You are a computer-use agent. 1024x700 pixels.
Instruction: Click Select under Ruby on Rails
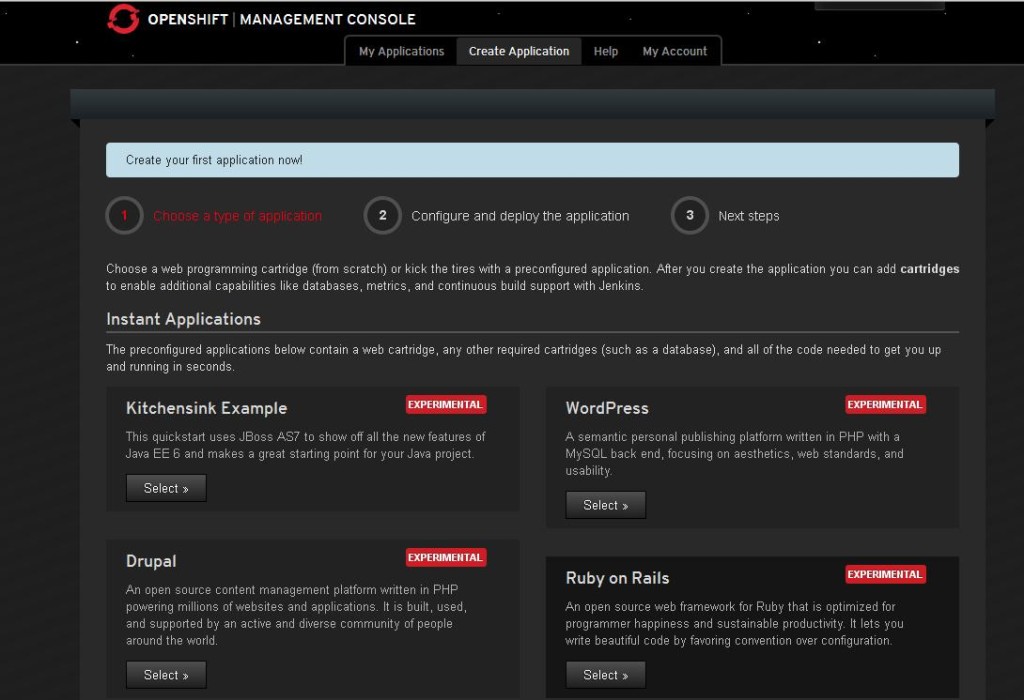605,675
